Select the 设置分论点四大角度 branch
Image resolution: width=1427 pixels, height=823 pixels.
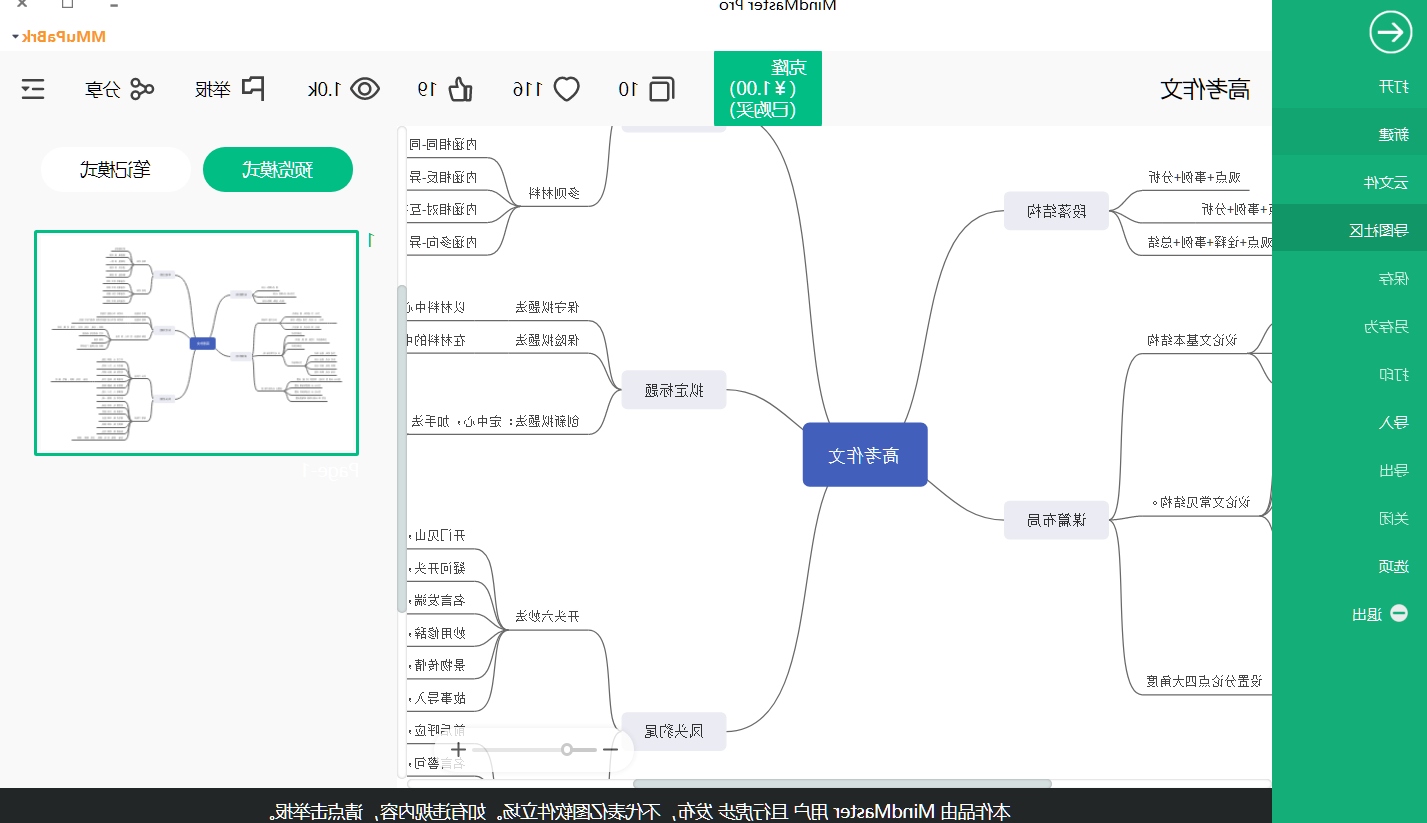[1205, 681]
